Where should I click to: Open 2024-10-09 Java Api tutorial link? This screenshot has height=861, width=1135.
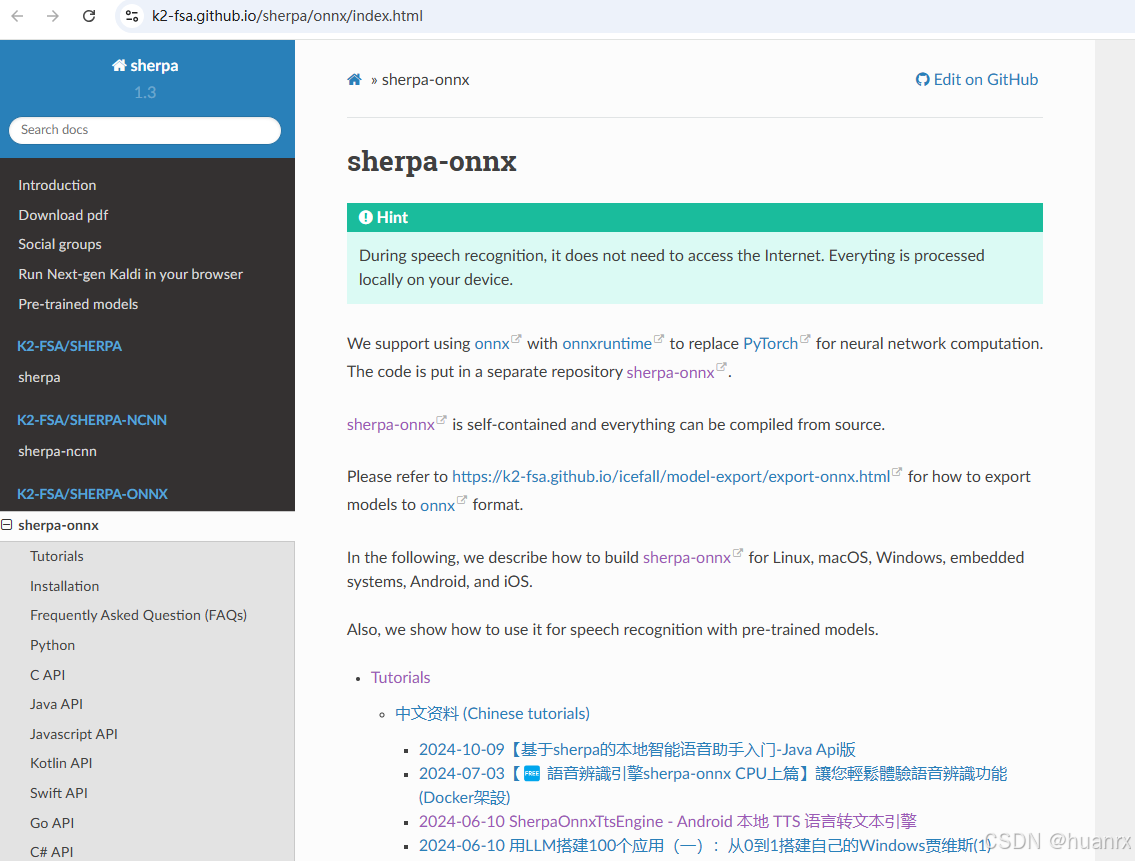pos(637,749)
